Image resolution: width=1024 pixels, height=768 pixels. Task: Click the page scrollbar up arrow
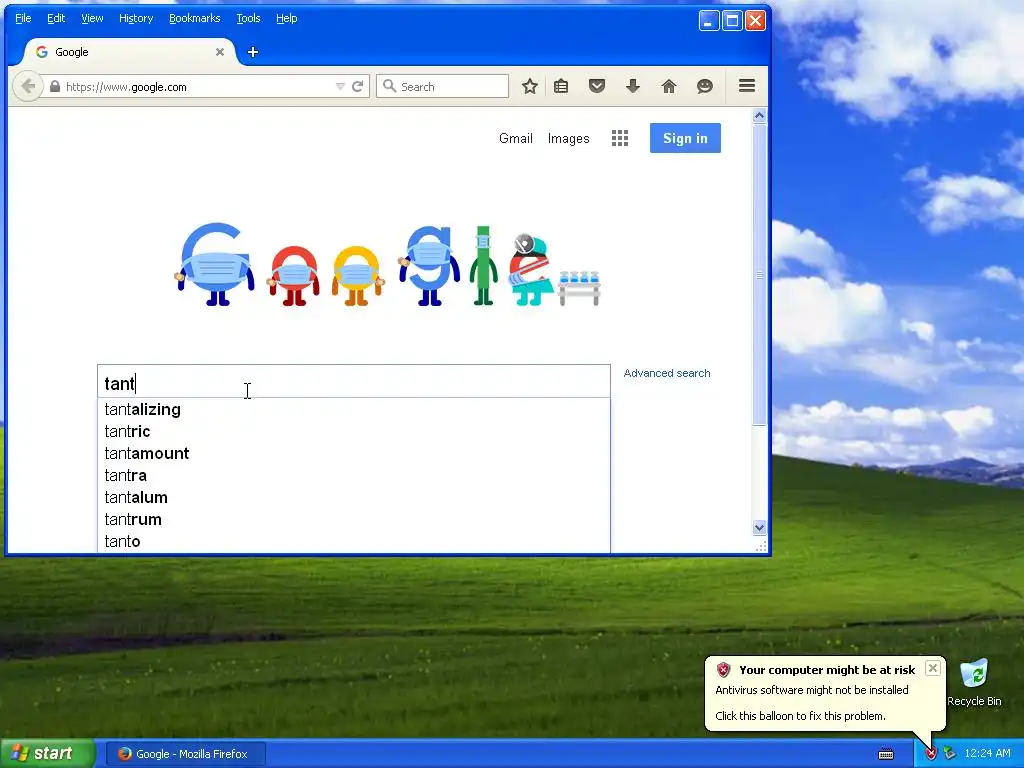[759, 116]
